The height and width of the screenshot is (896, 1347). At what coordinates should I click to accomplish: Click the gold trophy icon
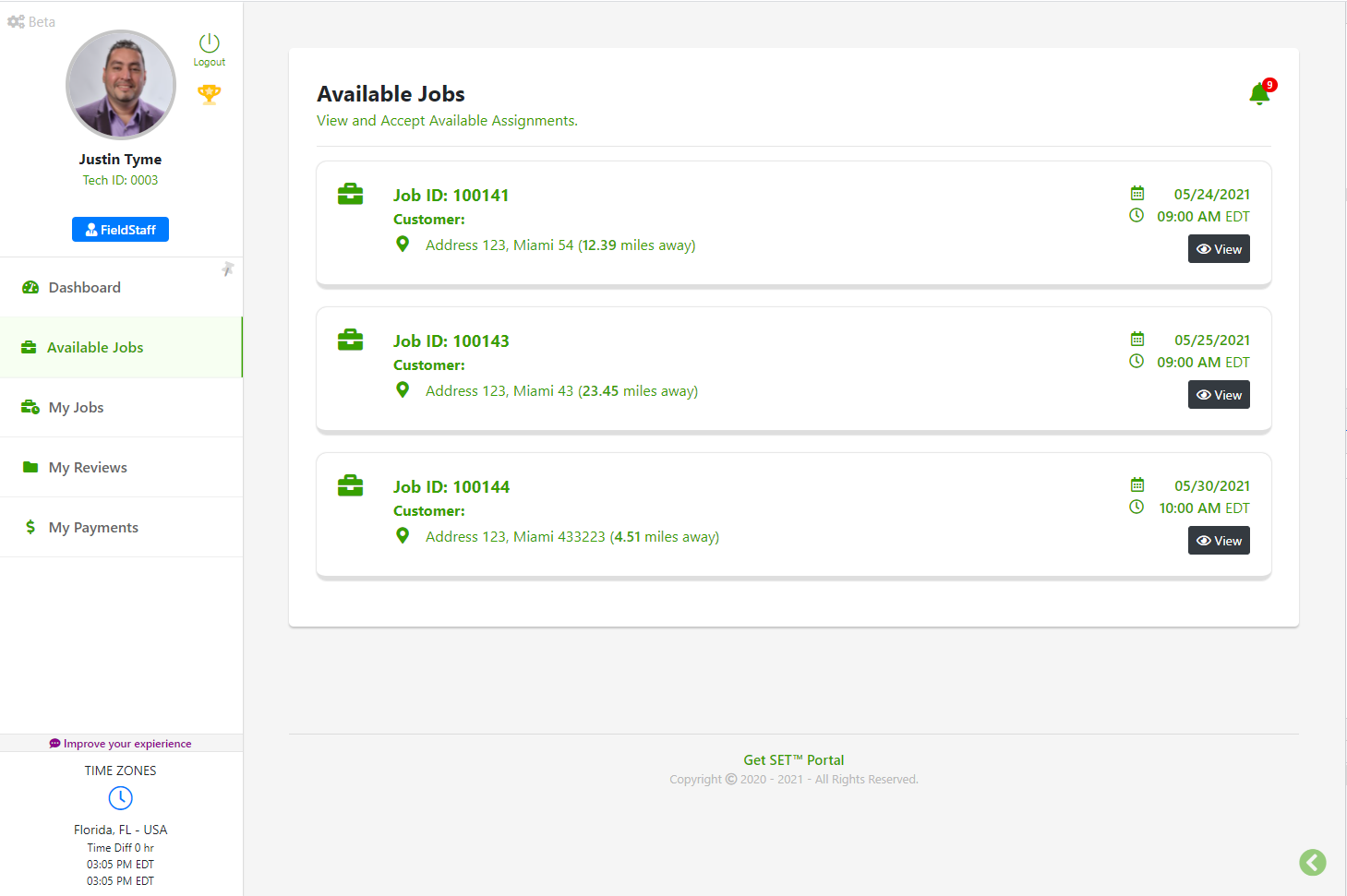pos(210,94)
